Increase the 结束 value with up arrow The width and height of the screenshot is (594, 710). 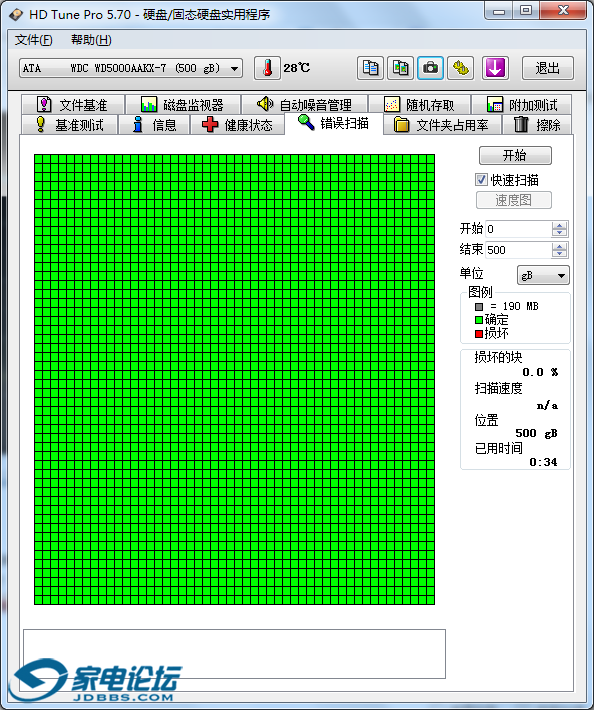pyautogui.click(x=560, y=246)
